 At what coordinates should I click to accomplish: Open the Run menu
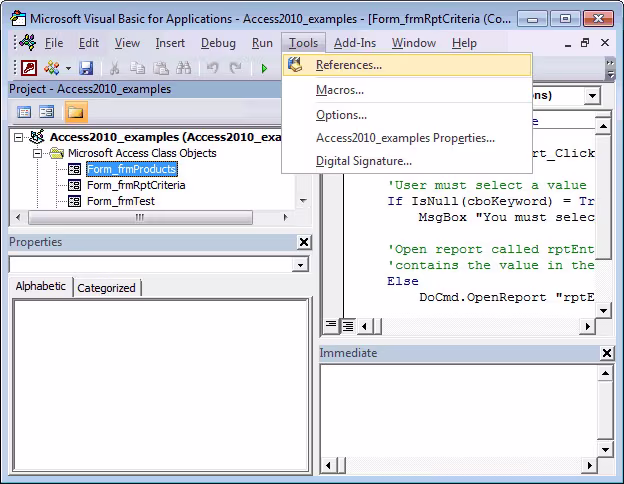point(262,43)
